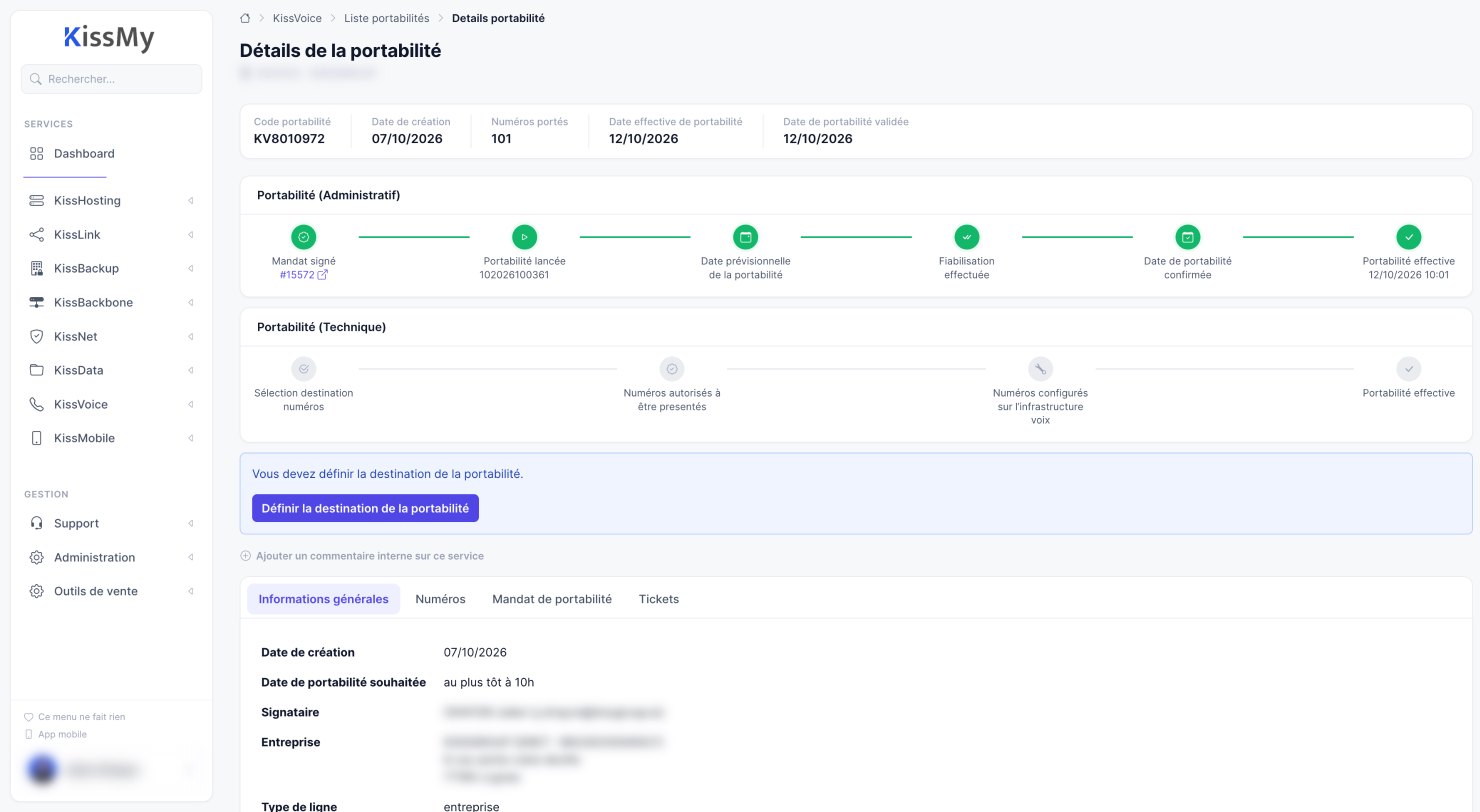Select code portabilité KV8010972

click(289, 139)
